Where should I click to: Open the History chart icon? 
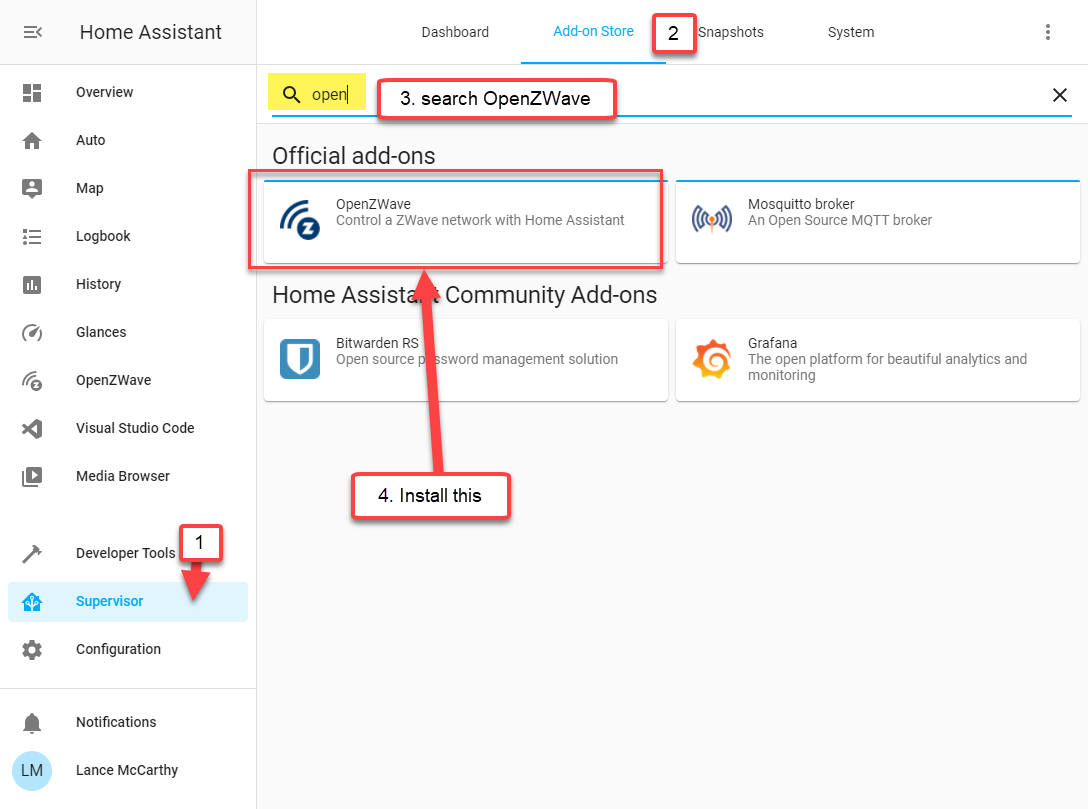click(x=32, y=285)
